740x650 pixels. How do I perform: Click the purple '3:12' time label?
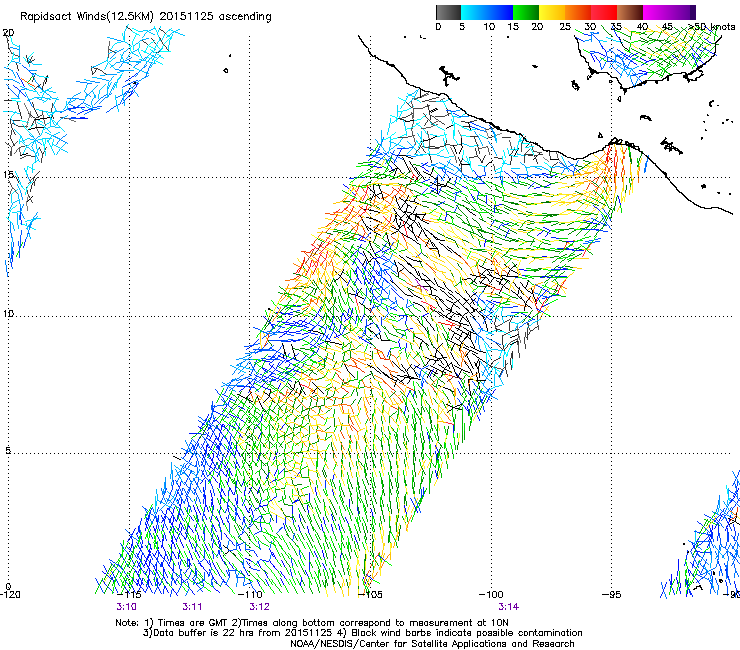pyautogui.click(x=260, y=607)
